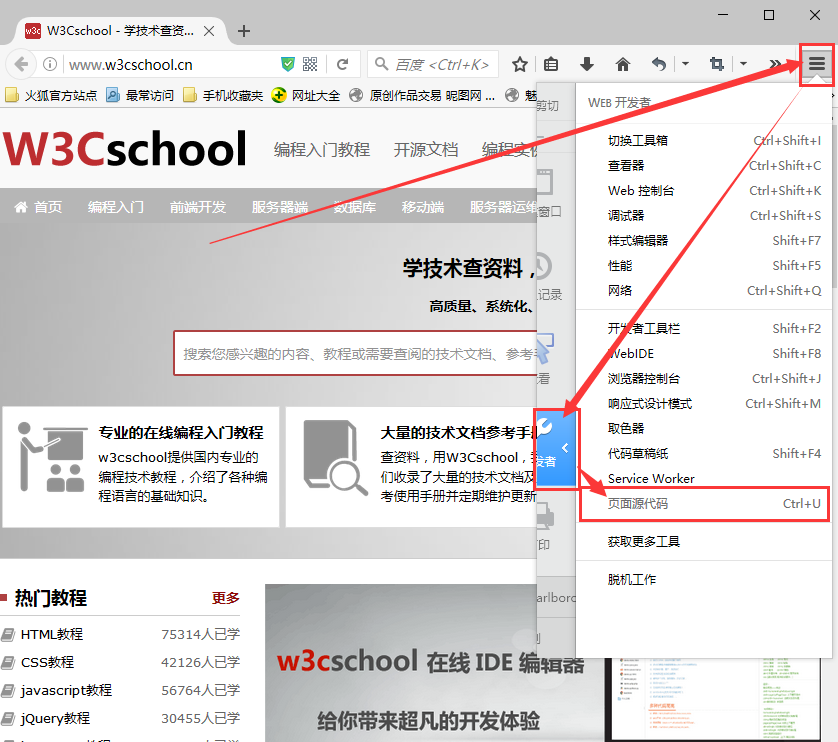
Task: Click the home icon in site nav
Action: [x=21, y=207]
